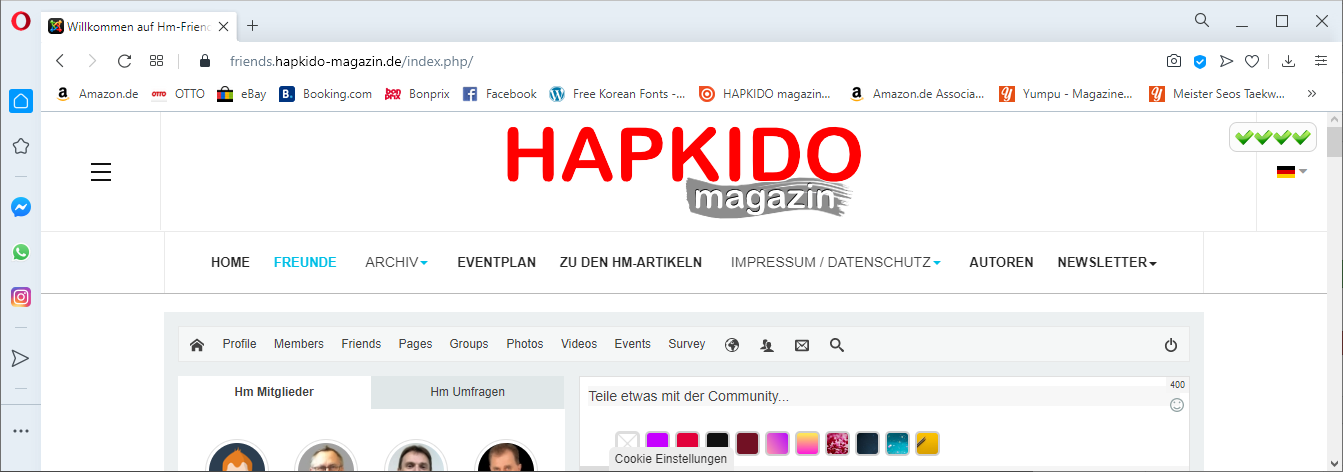Click the blue shield ad blocker icon

click(x=1200, y=61)
